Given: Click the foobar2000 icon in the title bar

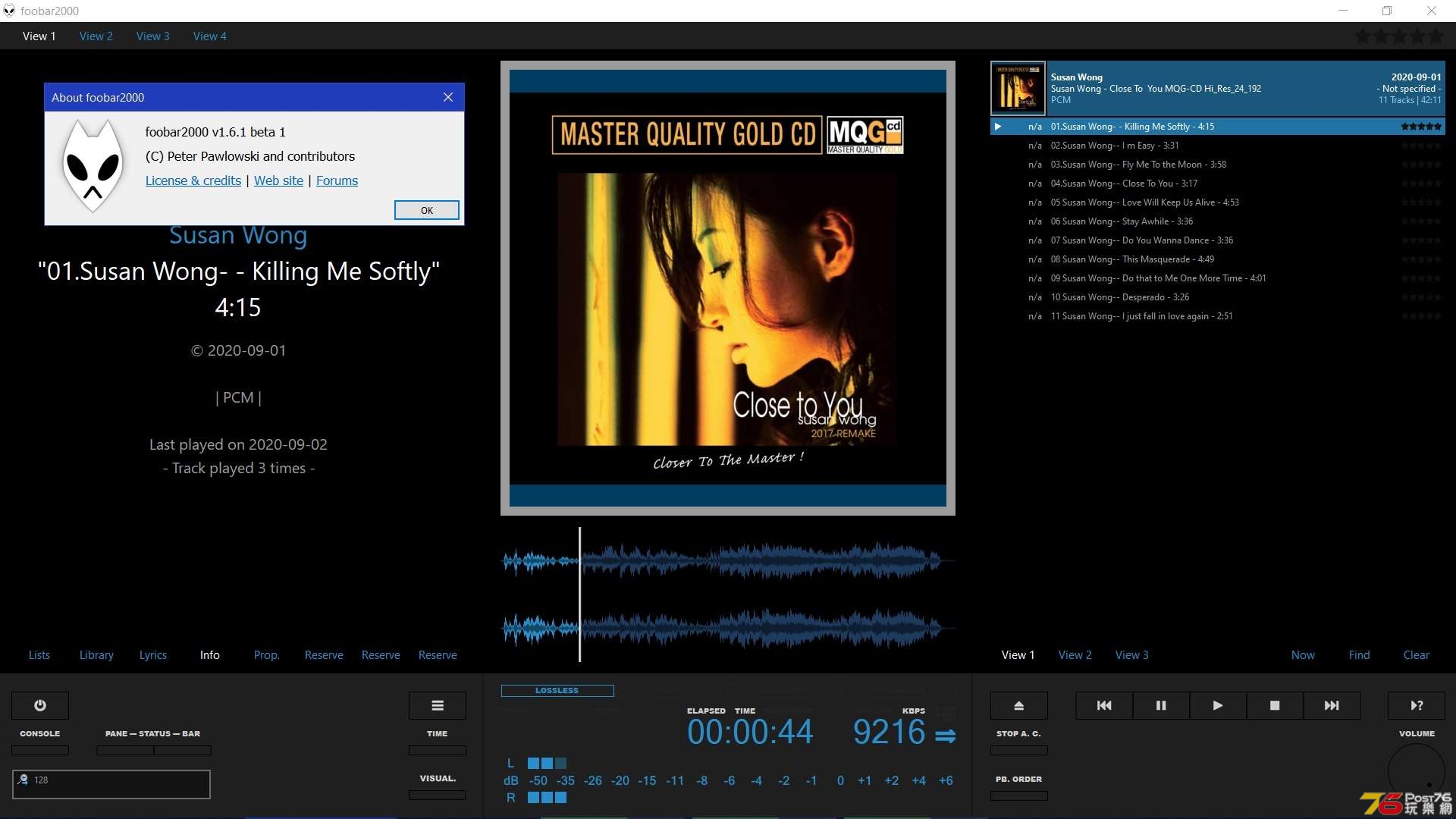Looking at the screenshot, I should pyautogui.click(x=9, y=11).
